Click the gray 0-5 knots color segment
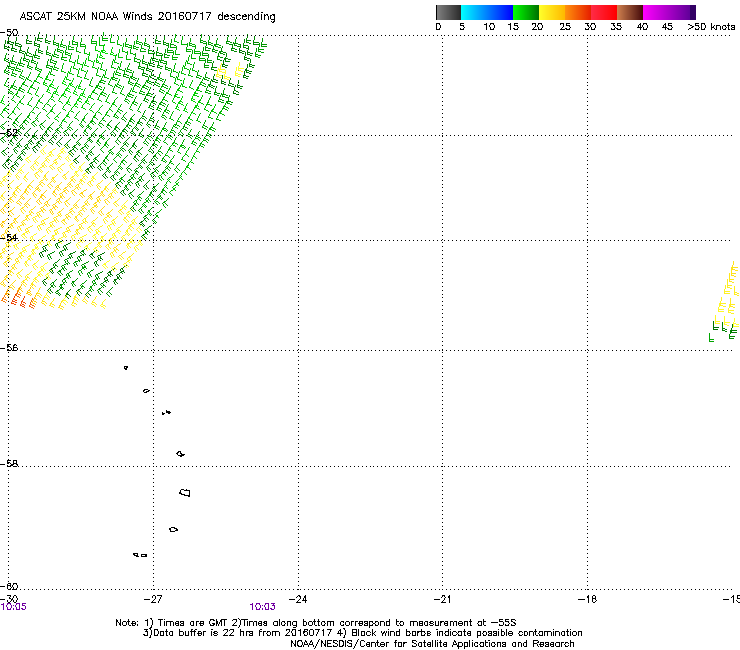 [x=448, y=12]
